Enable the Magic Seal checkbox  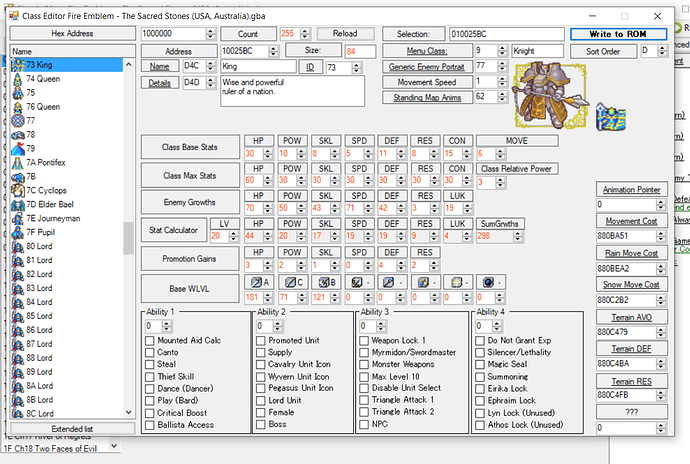click(480, 365)
